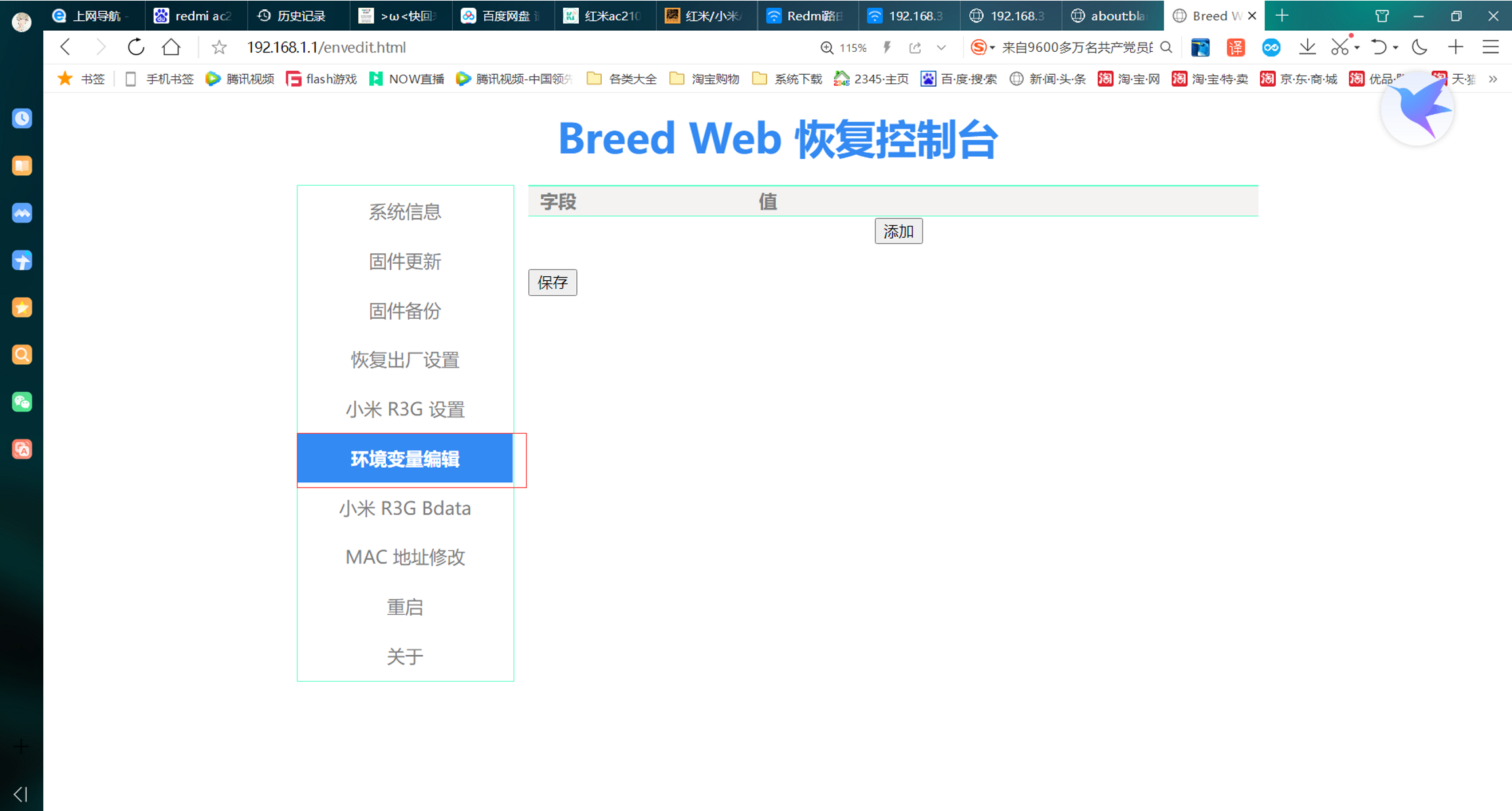This screenshot has height=811, width=1512.
Task: Click the scissors screenshot tool icon
Action: point(1339,47)
